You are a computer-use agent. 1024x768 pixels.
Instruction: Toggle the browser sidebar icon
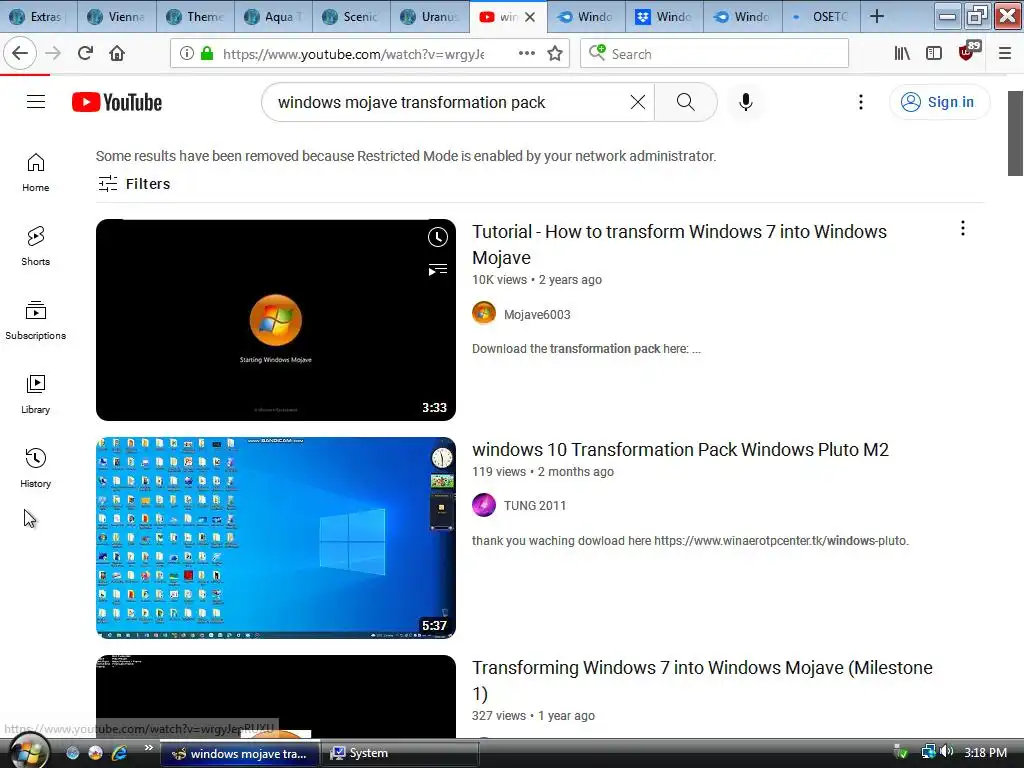point(934,54)
